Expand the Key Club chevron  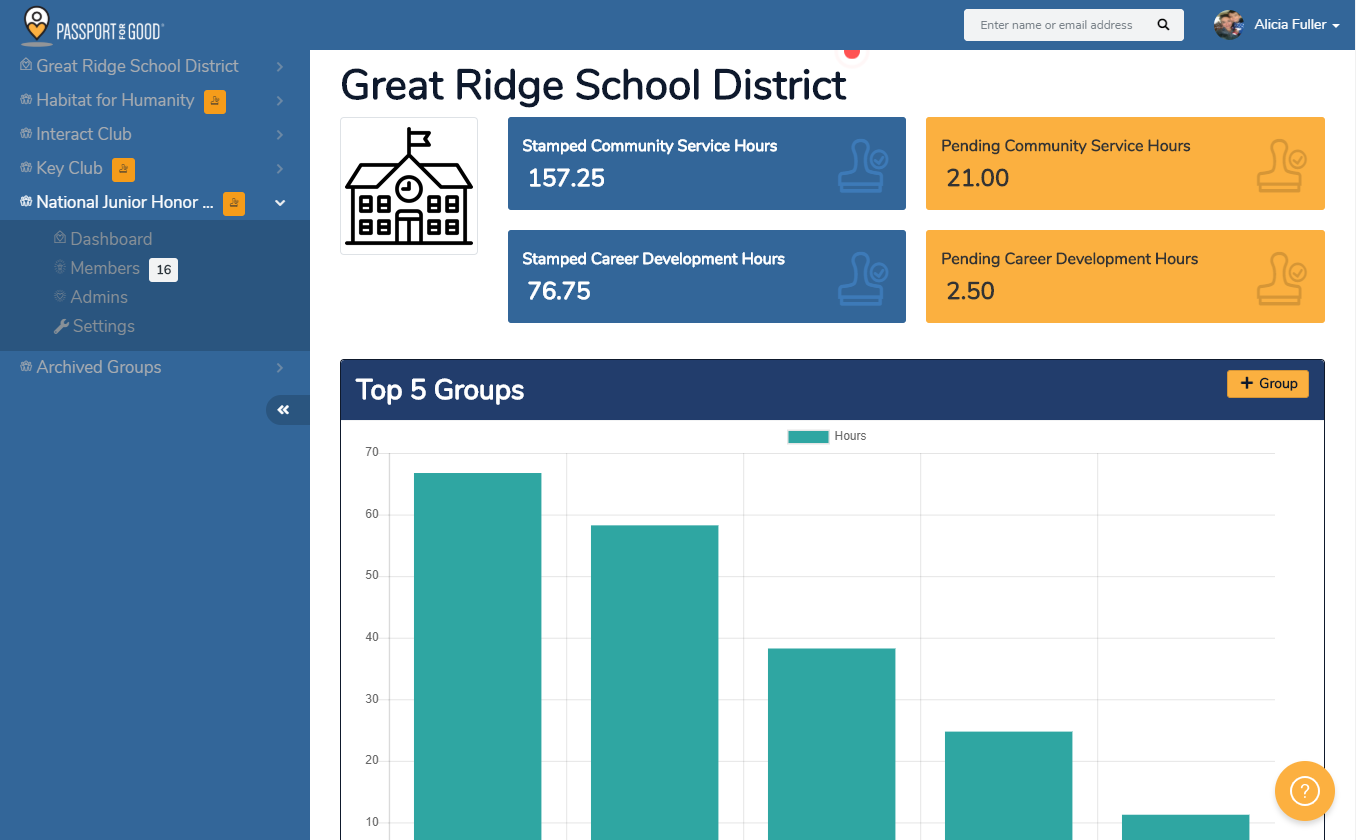[x=280, y=169]
